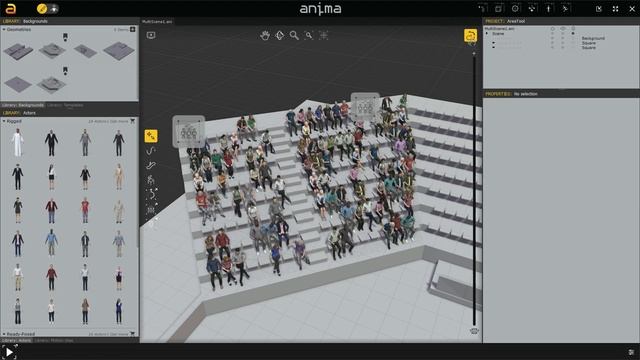Open the Library: Motion clips tab
Screen dimensions: 640x360
click(54, 340)
